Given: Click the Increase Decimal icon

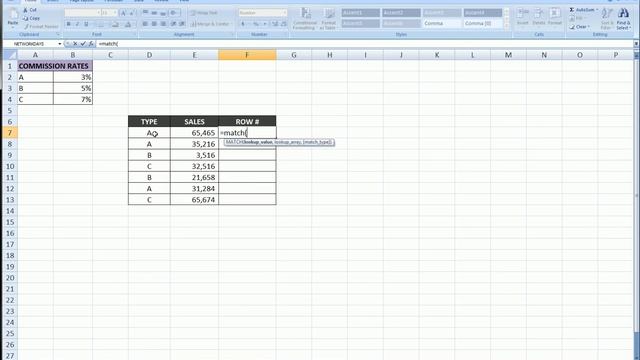Looking at the screenshot, I should [x=275, y=24].
